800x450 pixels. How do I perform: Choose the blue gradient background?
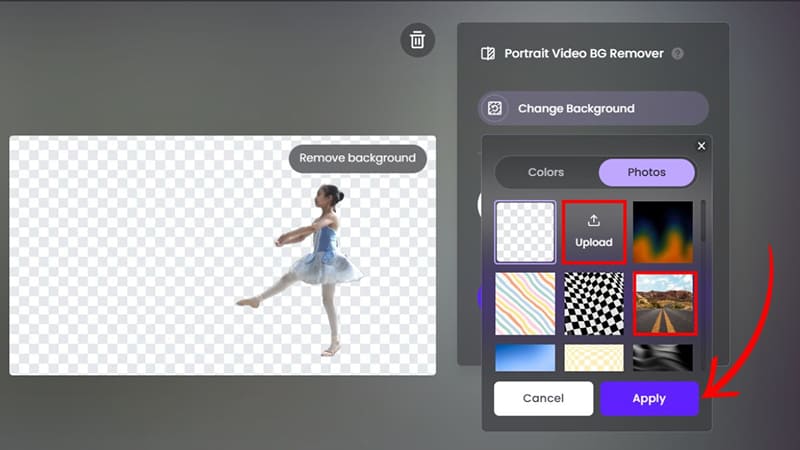[x=525, y=357]
